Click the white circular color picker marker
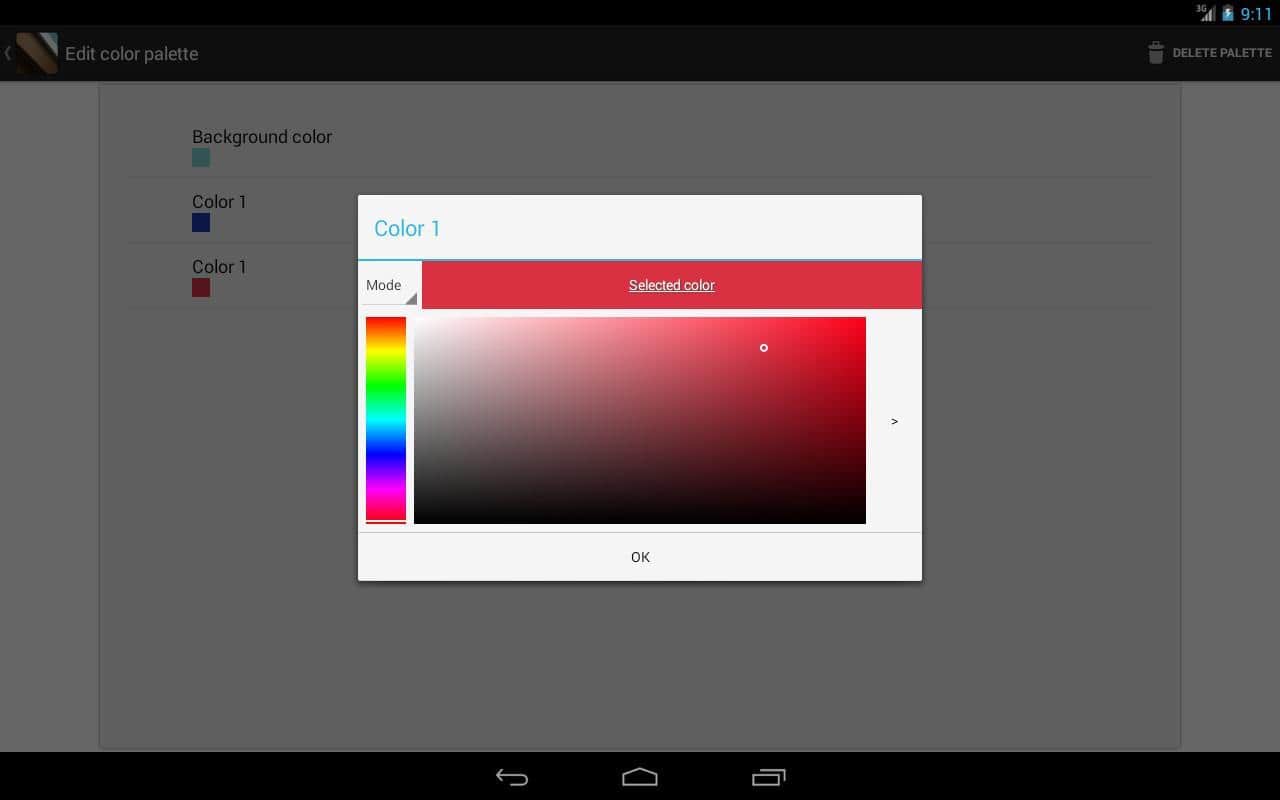 coord(764,348)
